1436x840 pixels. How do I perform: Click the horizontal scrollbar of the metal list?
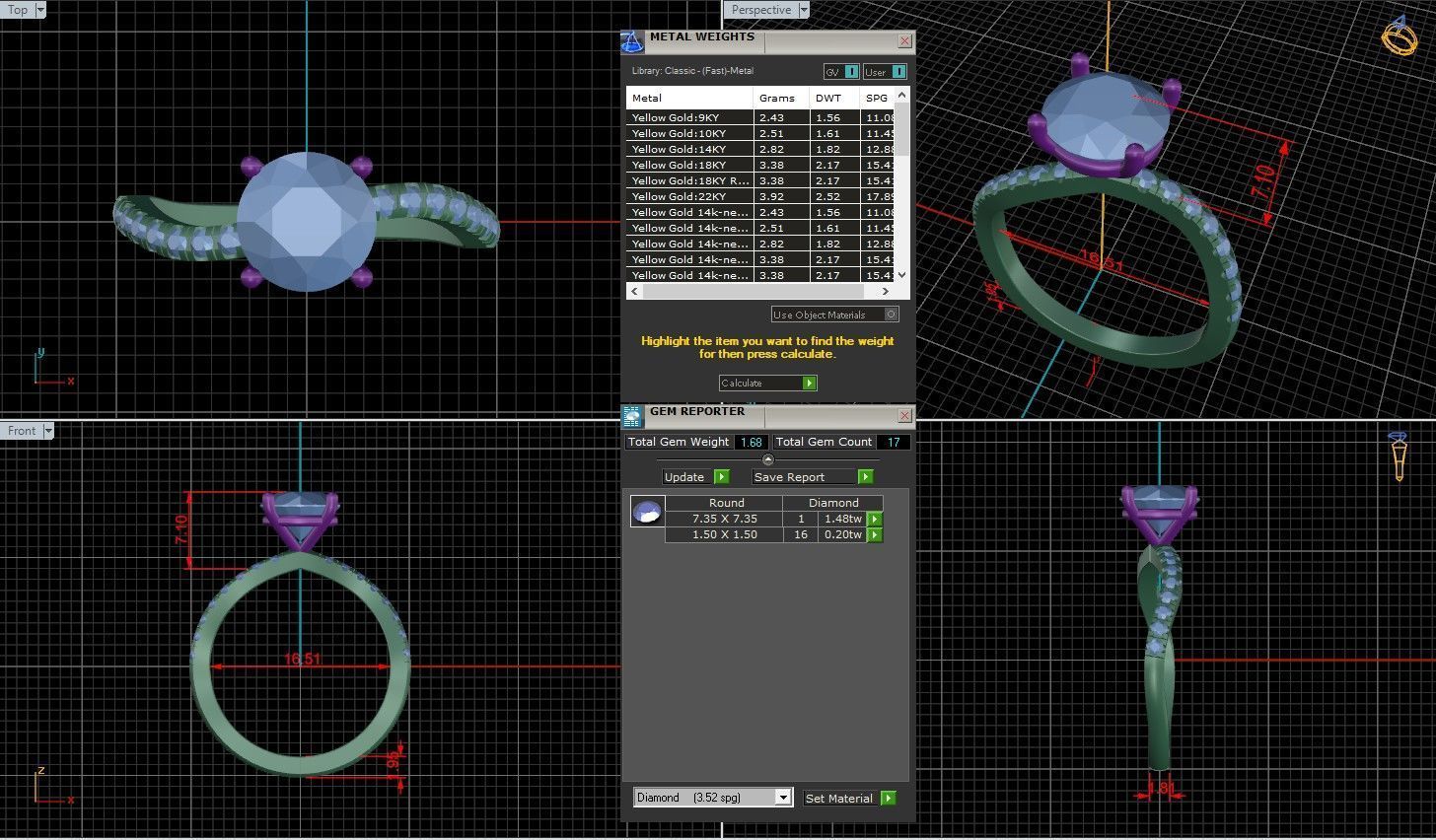759,291
